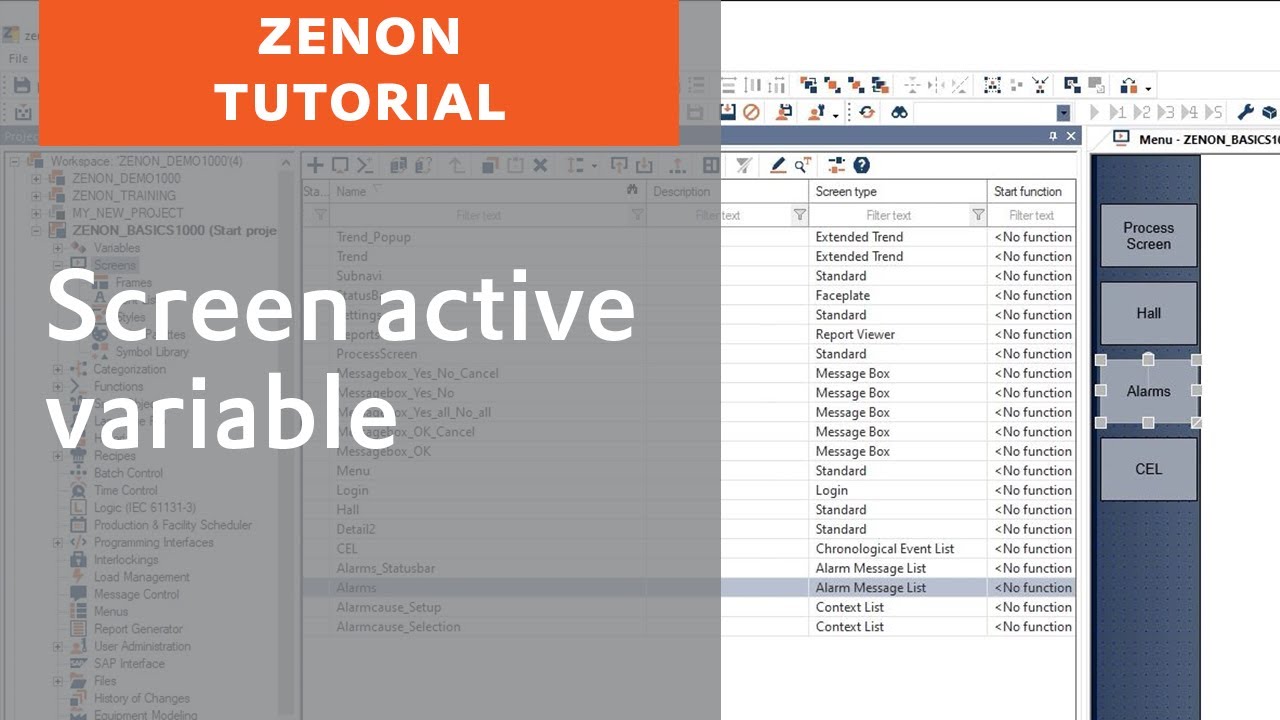Image resolution: width=1280 pixels, height=720 pixels.
Task: Click the Screen type column header
Action: (898, 191)
